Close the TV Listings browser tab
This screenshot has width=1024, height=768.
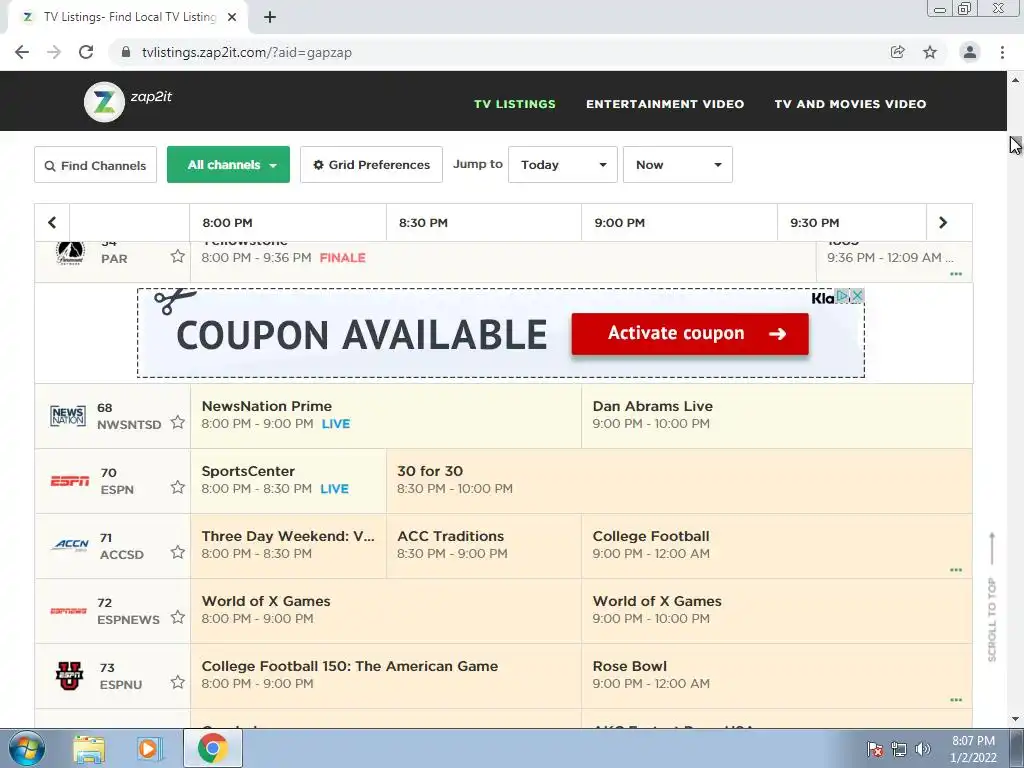[x=232, y=17]
